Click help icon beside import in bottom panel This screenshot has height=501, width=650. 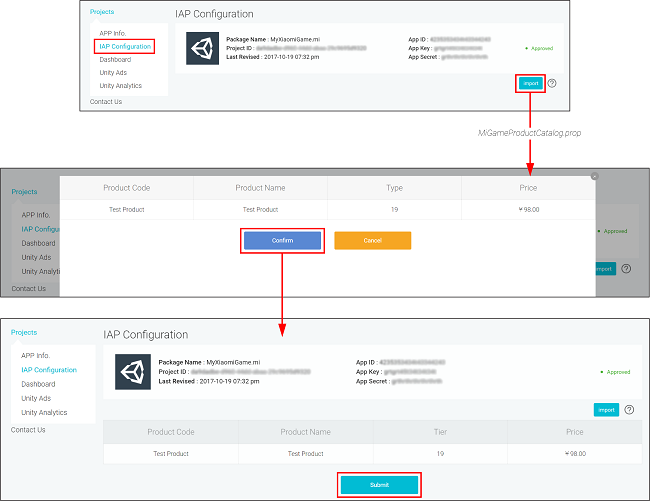point(629,409)
